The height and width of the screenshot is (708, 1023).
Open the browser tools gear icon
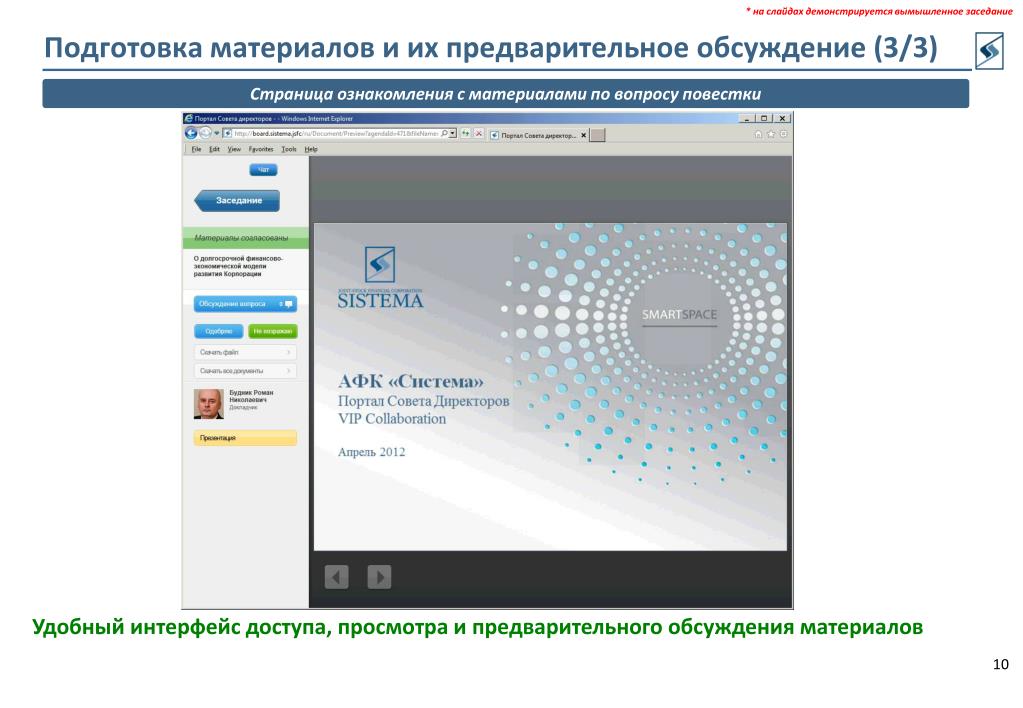click(x=783, y=134)
